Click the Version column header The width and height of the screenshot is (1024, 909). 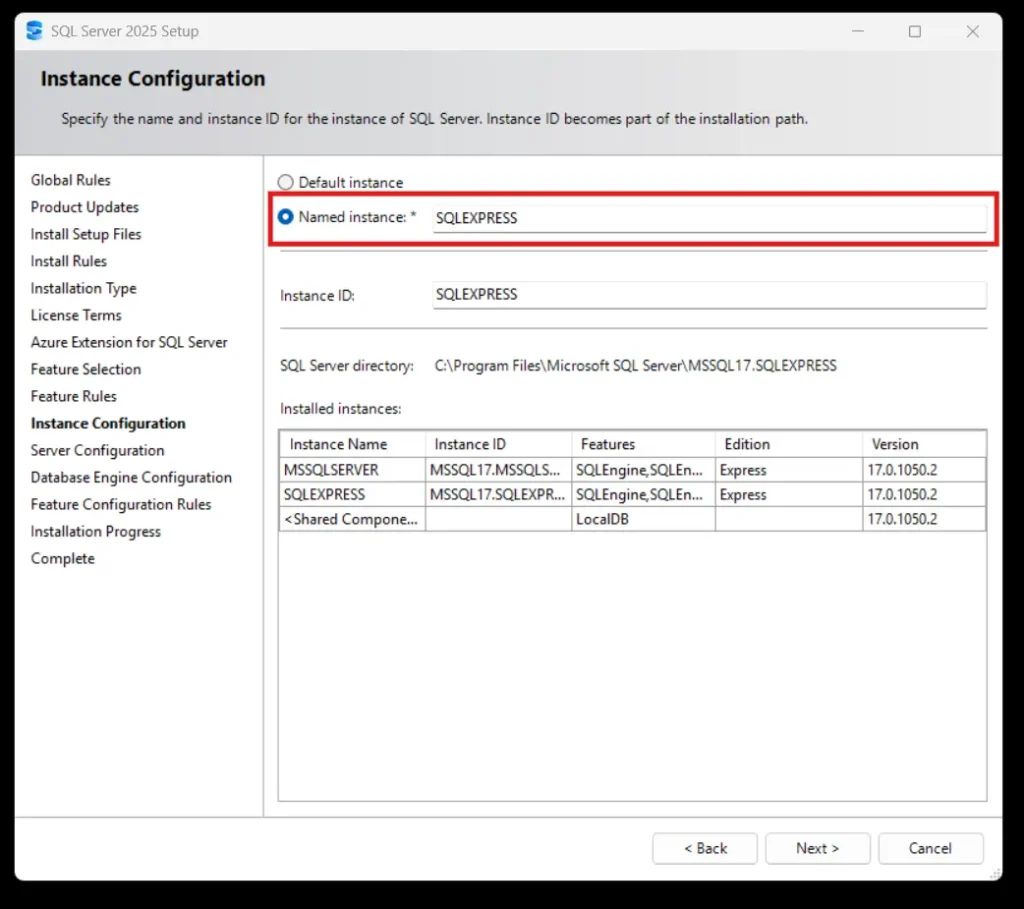click(894, 443)
